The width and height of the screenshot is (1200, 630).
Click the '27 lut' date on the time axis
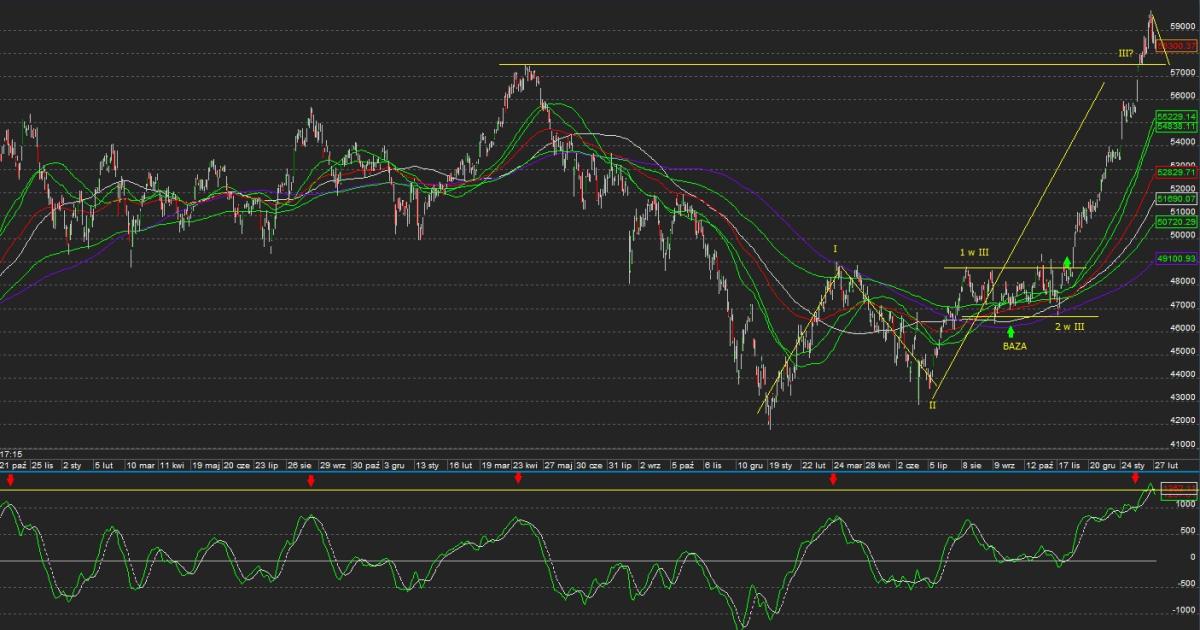[x=1166, y=465]
